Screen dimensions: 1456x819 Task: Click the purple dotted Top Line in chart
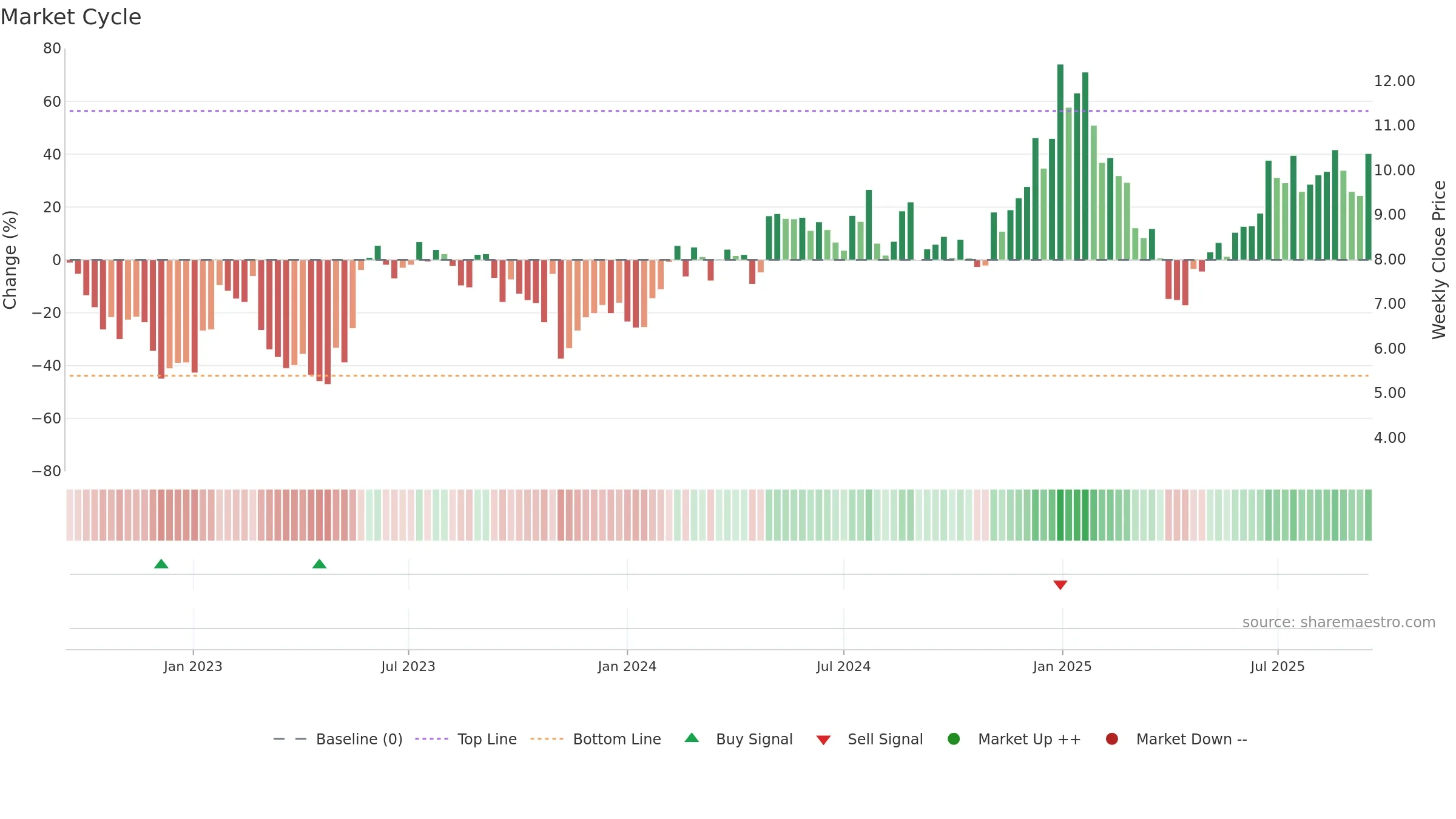pyautogui.click(x=719, y=111)
